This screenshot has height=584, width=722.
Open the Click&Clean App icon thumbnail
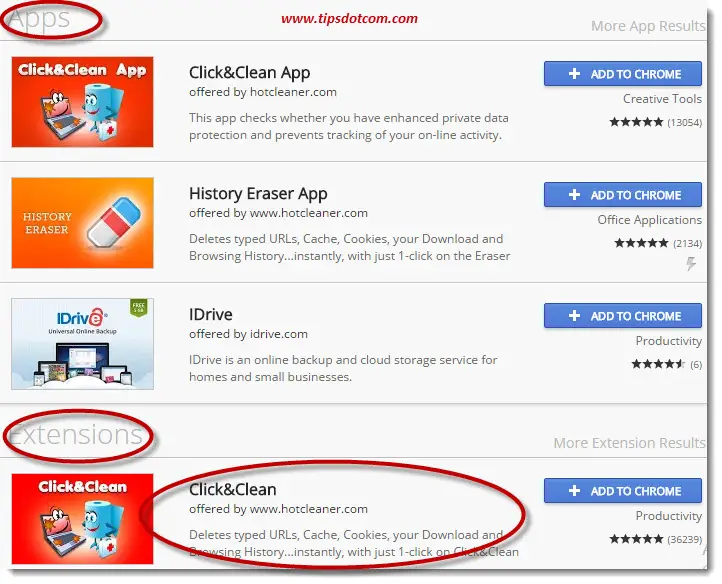(82, 102)
